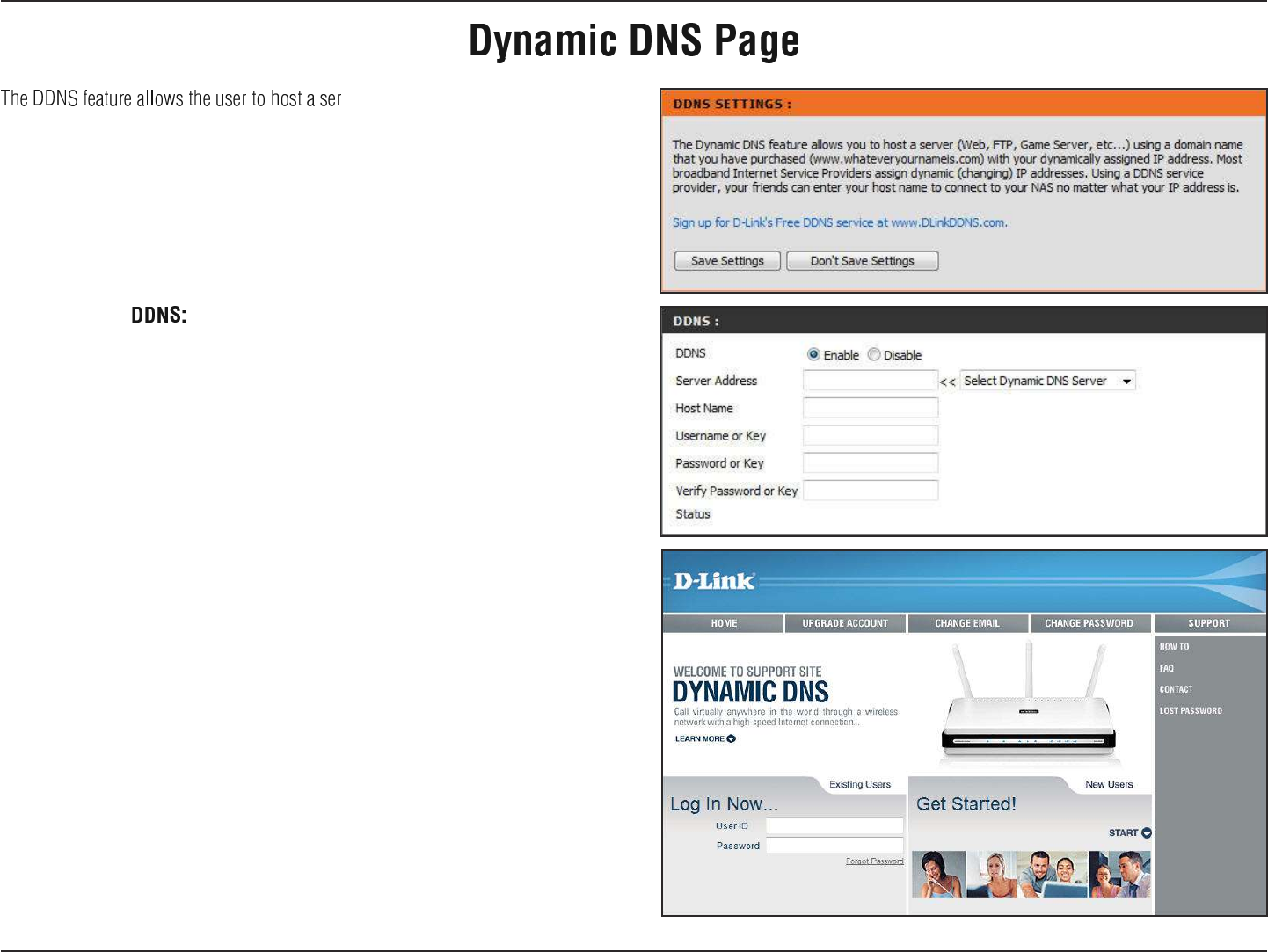Click the START arrow for new users
The image size is (1268, 952).
click(1130, 832)
